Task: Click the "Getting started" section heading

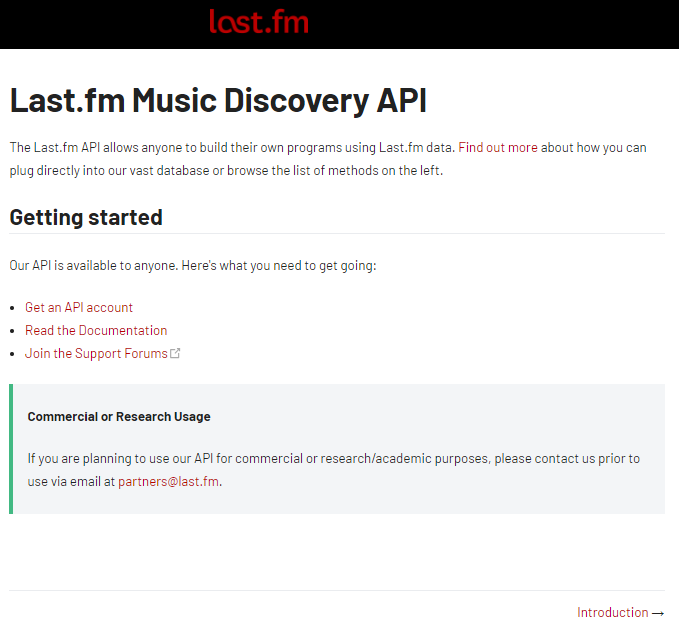Action: point(86,217)
